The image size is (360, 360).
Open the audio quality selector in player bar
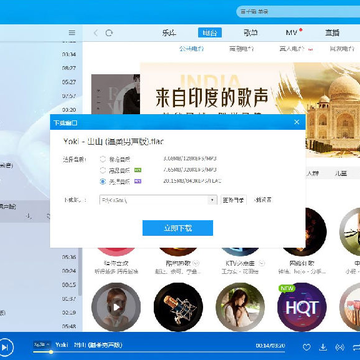coord(42,344)
